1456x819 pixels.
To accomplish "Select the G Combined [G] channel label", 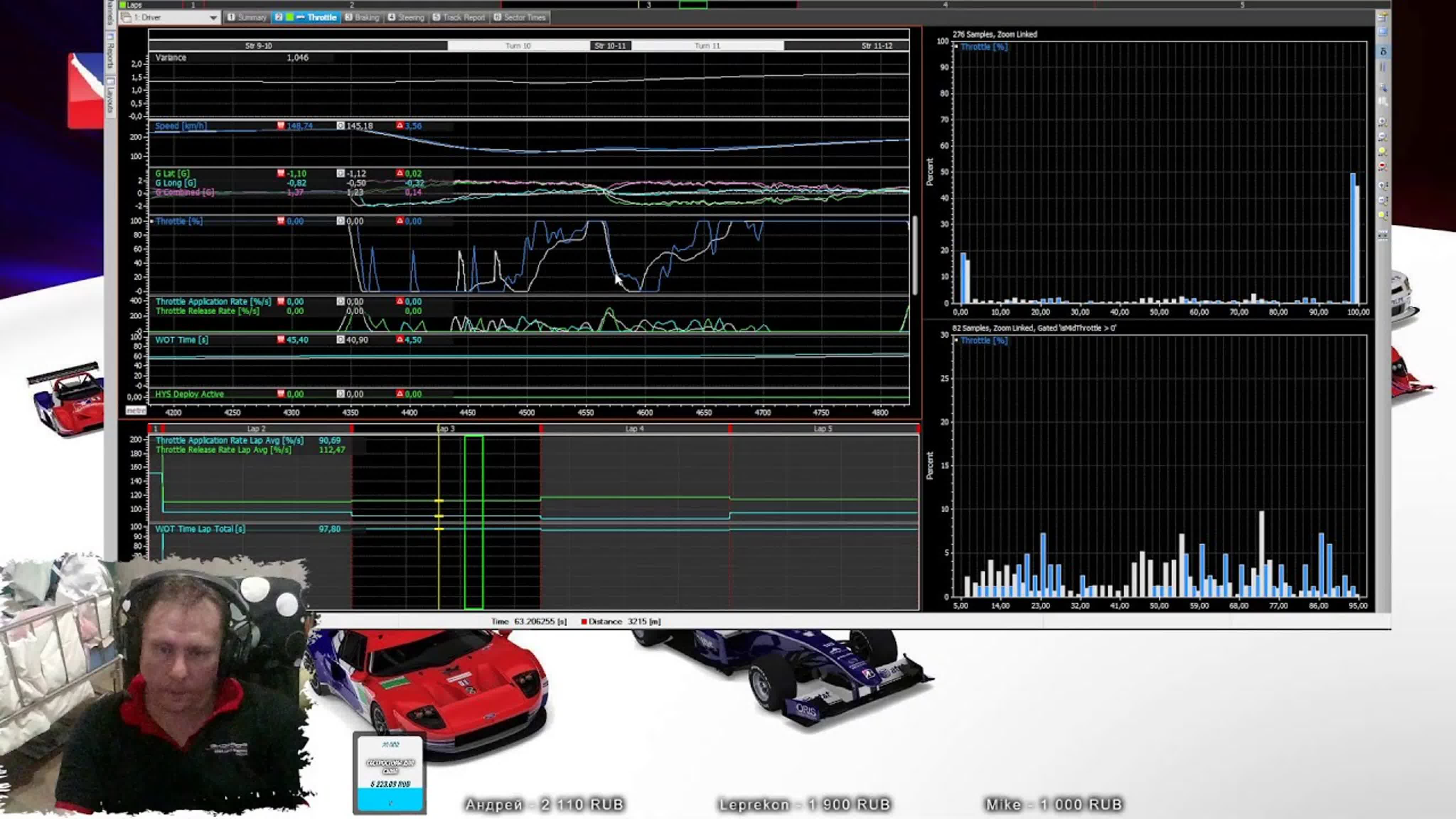I will (x=185, y=192).
